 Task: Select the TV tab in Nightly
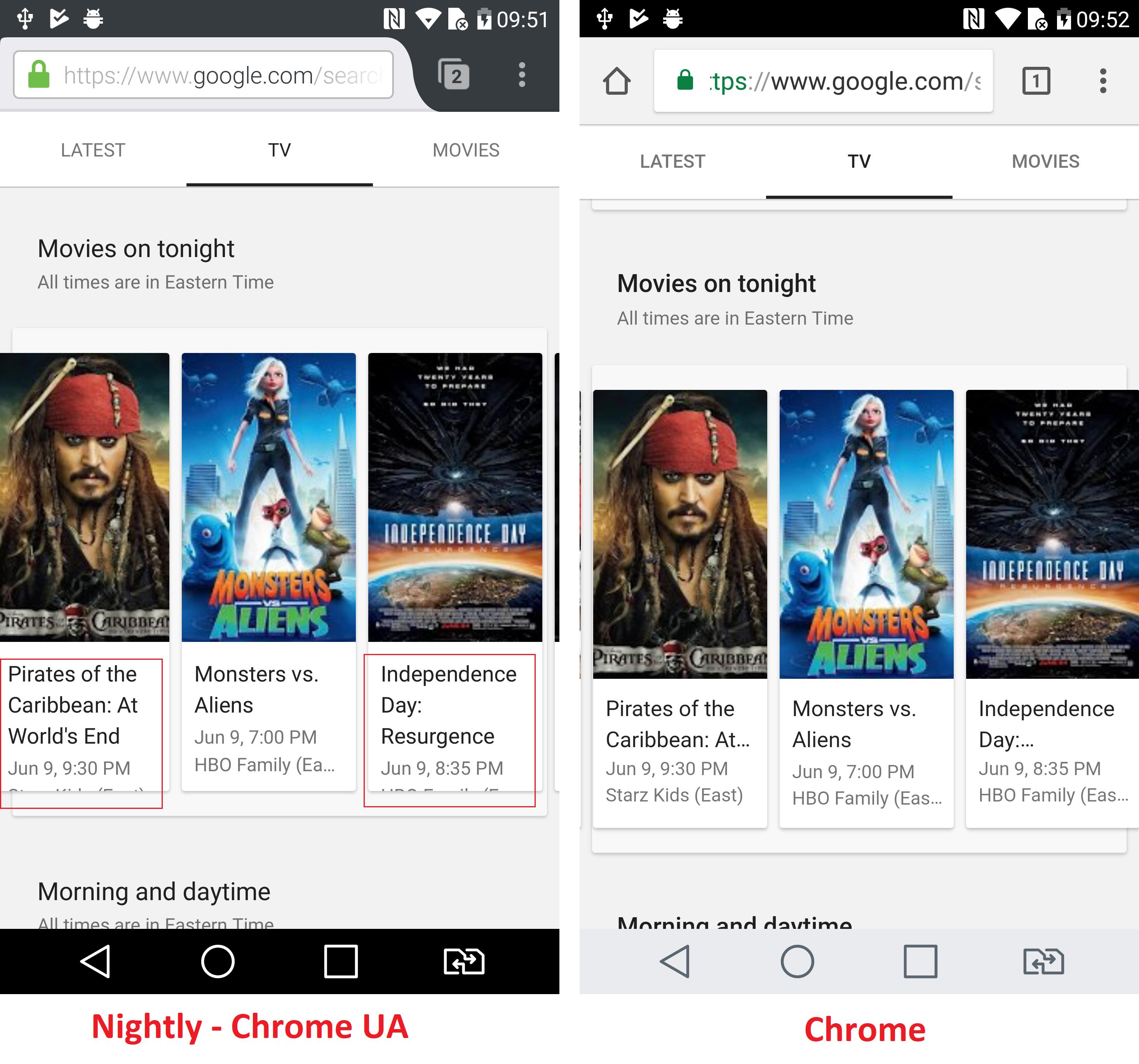pos(280,150)
